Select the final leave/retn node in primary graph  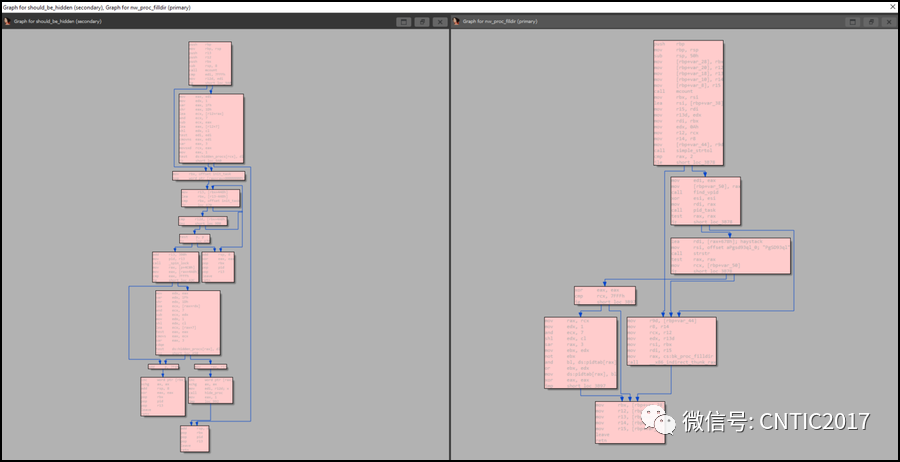pyautogui.click(x=630, y=422)
